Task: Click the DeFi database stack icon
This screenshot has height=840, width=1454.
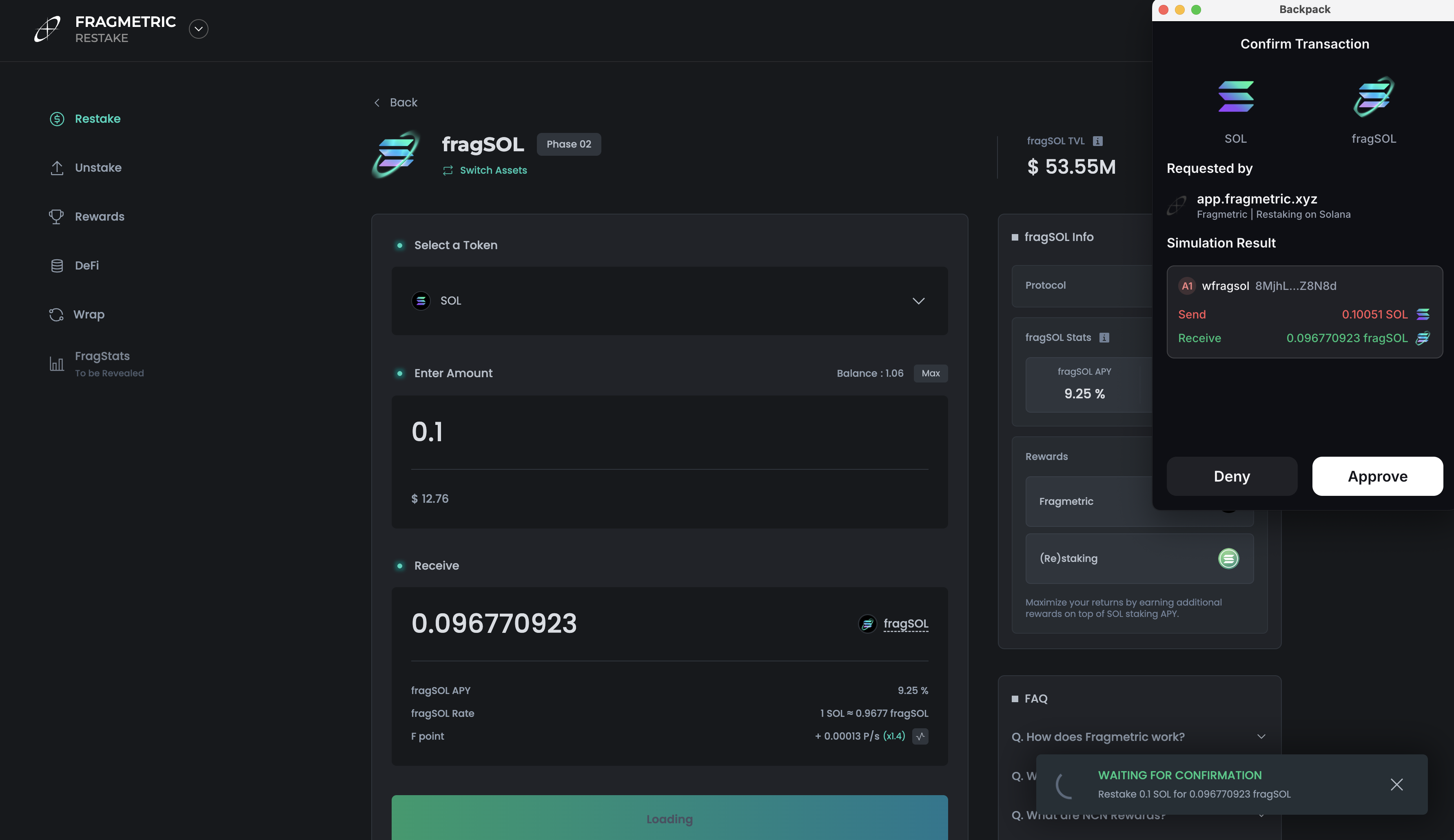Action: pyautogui.click(x=57, y=266)
